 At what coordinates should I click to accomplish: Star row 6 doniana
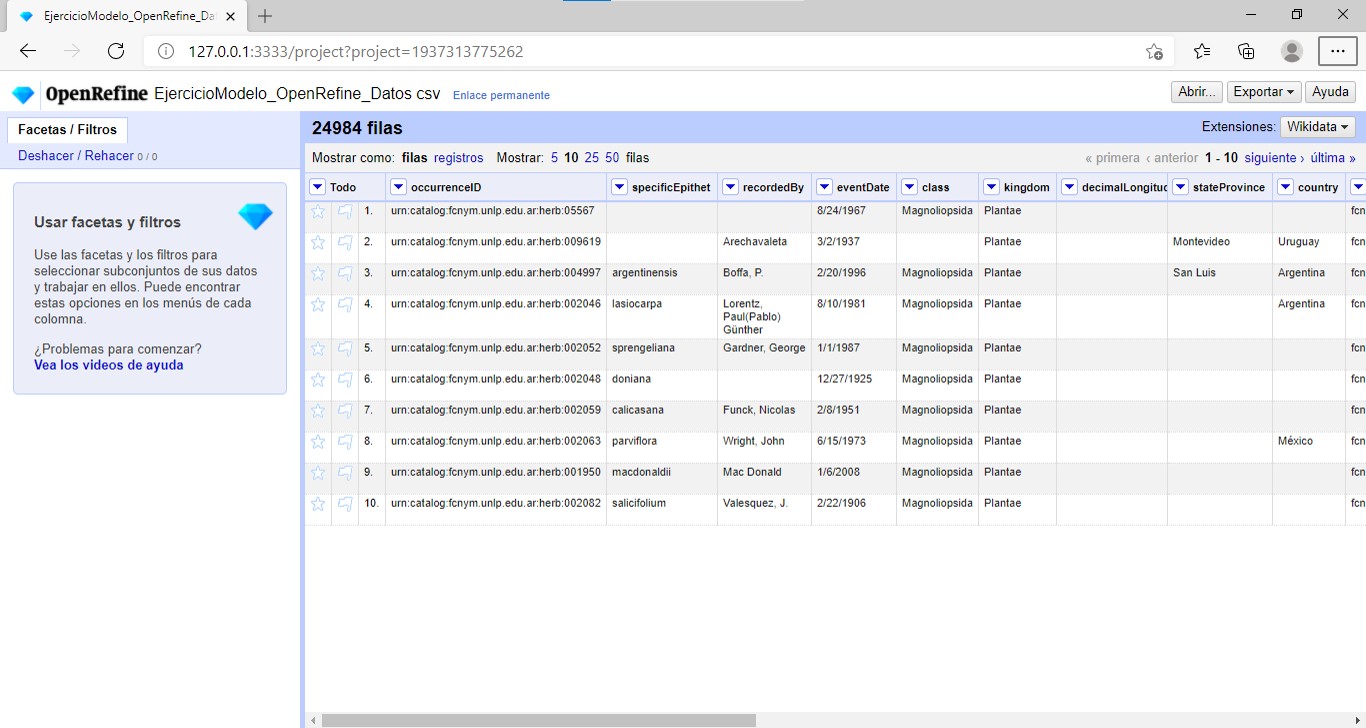[x=318, y=379]
